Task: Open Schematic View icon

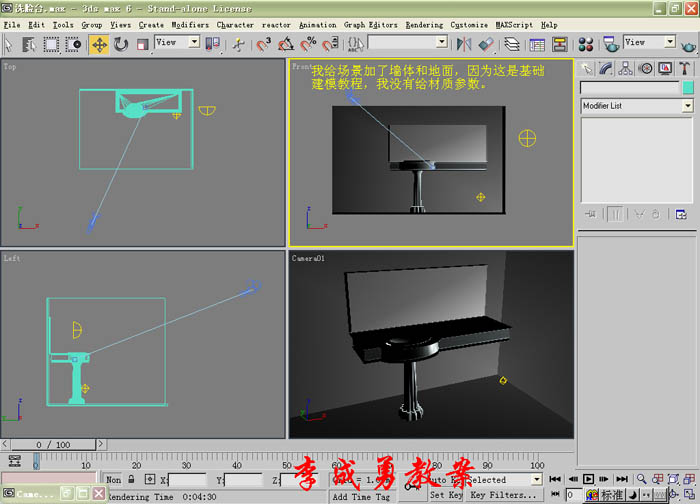Action: click(x=559, y=44)
